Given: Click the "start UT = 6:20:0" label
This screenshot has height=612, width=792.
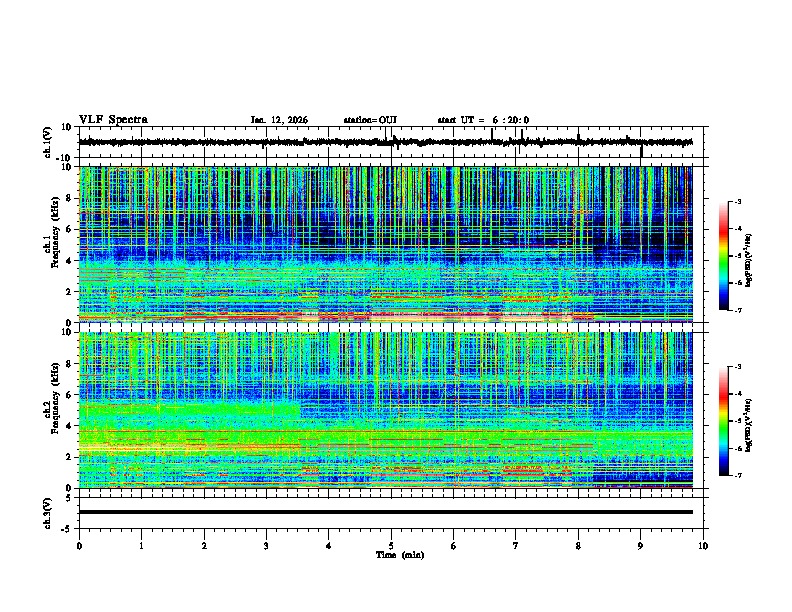Looking at the screenshot, I should (x=483, y=120).
